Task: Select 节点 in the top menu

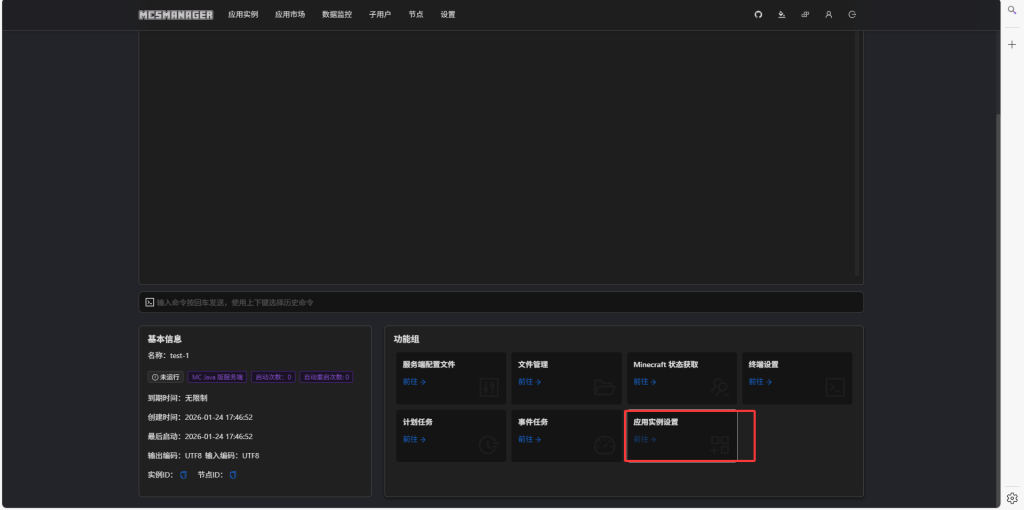Action: tap(415, 15)
